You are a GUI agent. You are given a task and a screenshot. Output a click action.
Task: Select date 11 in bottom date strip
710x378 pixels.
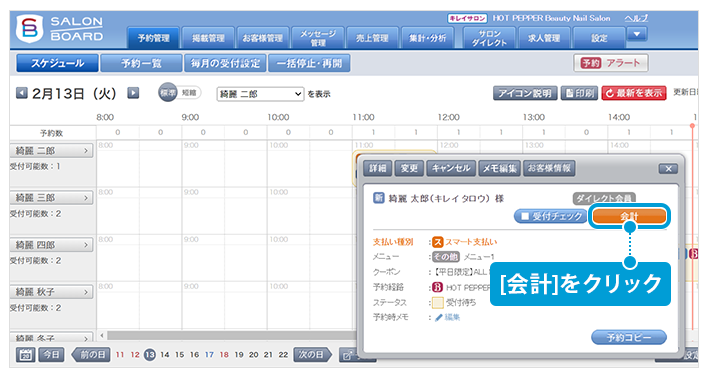(x=120, y=355)
